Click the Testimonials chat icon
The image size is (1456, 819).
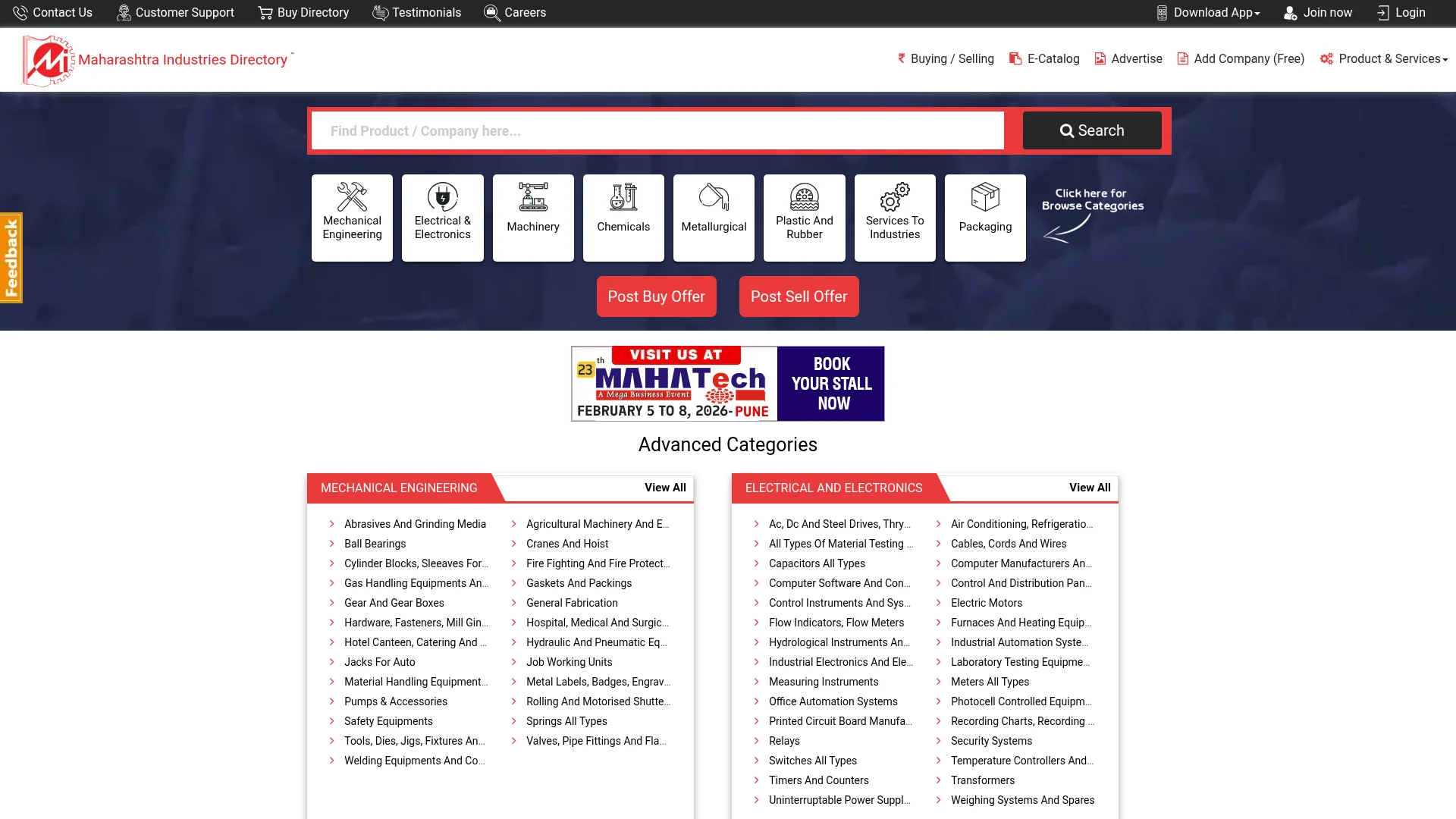pos(381,13)
